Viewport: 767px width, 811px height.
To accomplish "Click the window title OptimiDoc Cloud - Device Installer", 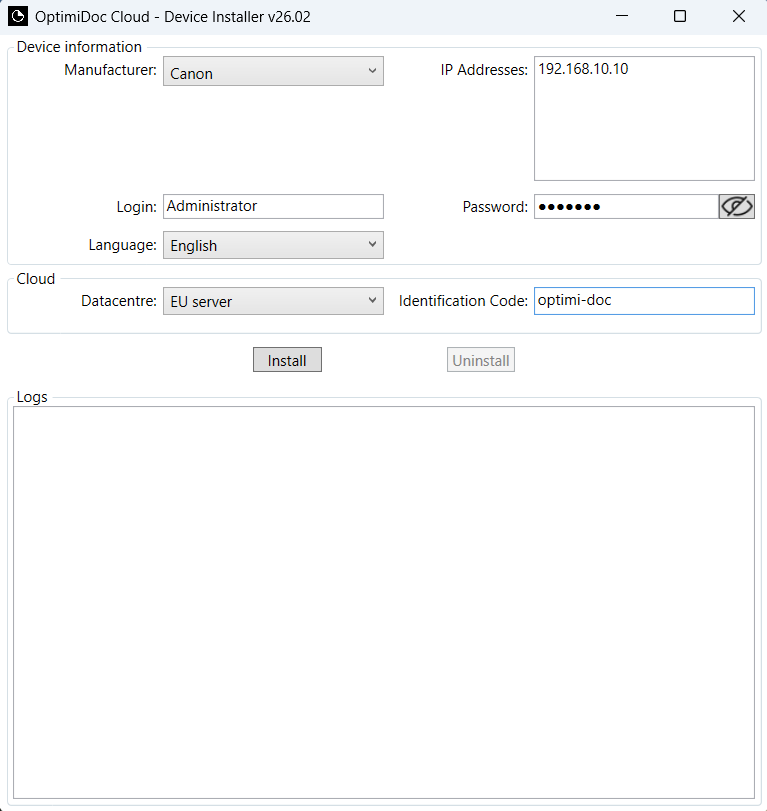I will pos(173,17).
